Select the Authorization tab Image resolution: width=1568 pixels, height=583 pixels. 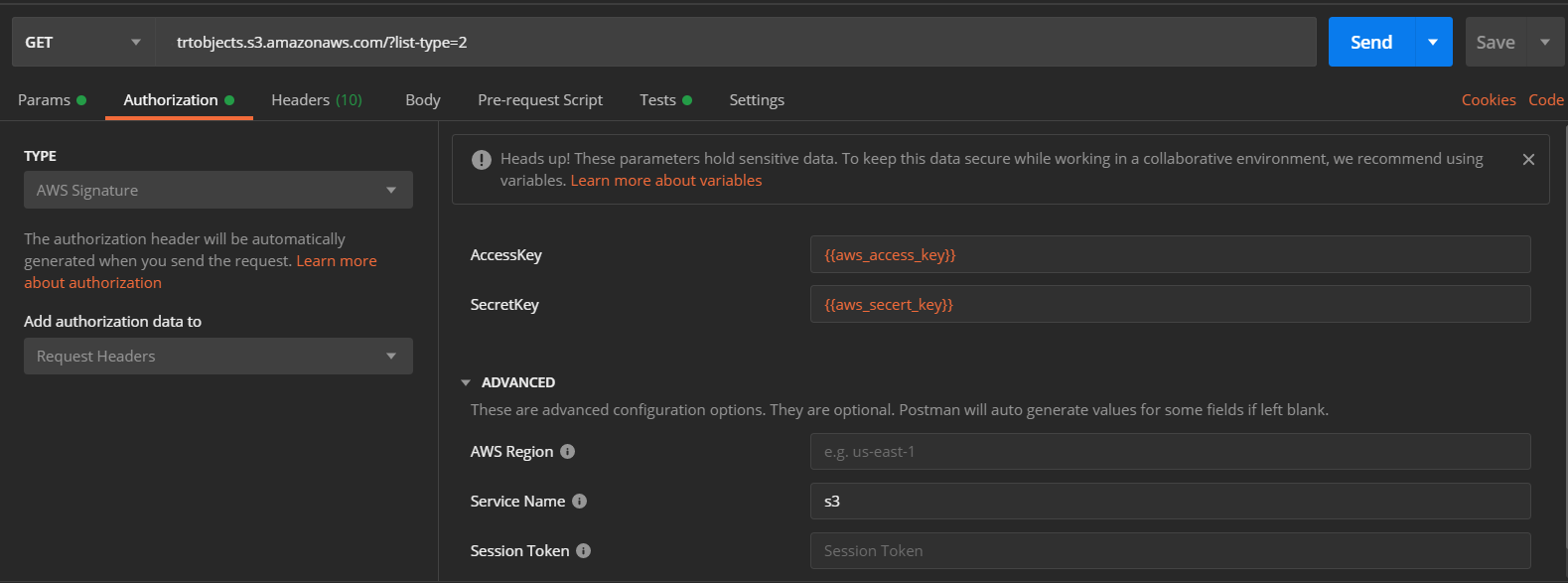[x=179, y=99]
